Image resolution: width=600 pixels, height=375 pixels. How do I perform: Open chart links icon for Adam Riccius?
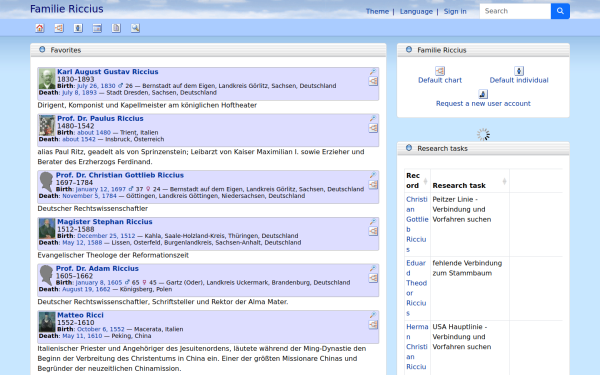coord(373,278)
